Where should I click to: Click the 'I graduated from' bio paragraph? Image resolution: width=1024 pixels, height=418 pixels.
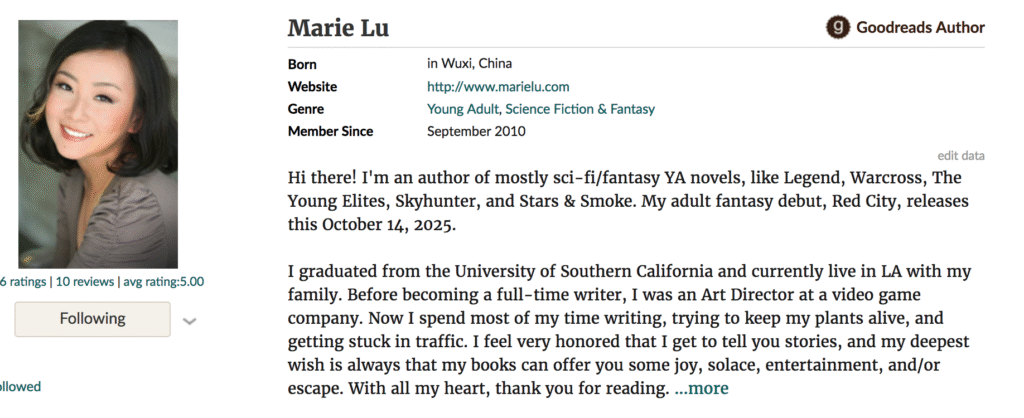[628, 330]
